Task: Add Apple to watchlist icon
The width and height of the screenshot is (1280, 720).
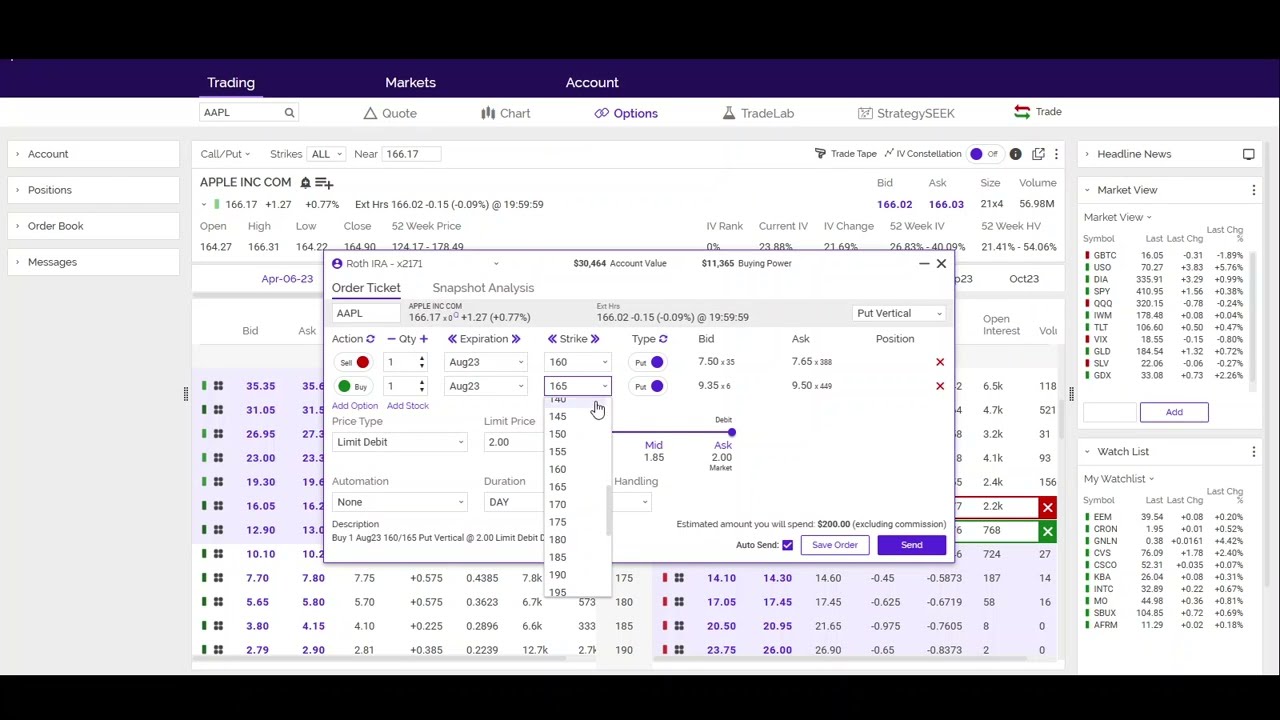Action: pos(324,183)
